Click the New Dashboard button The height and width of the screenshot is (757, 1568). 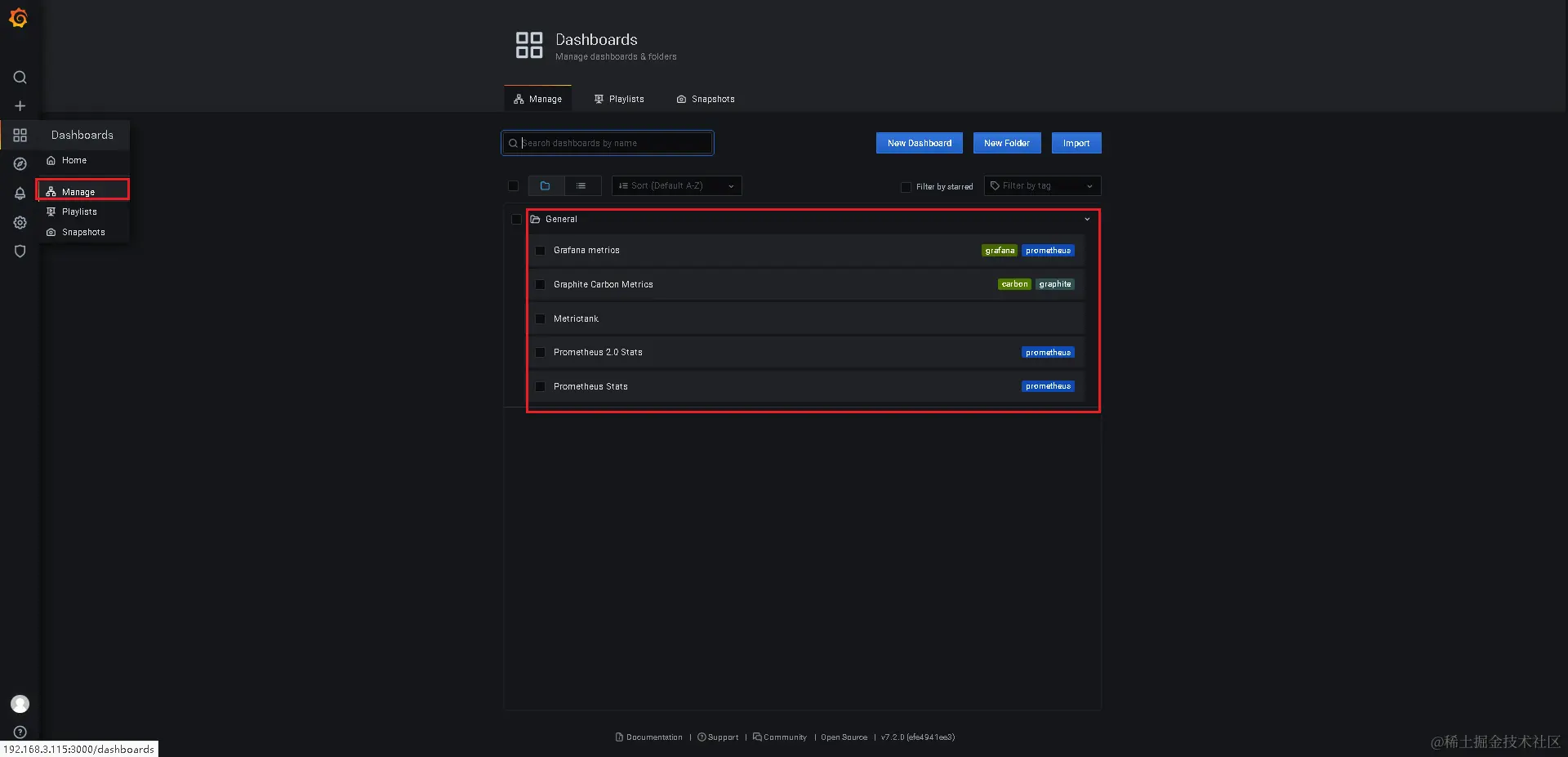click(x=920, y=143)
